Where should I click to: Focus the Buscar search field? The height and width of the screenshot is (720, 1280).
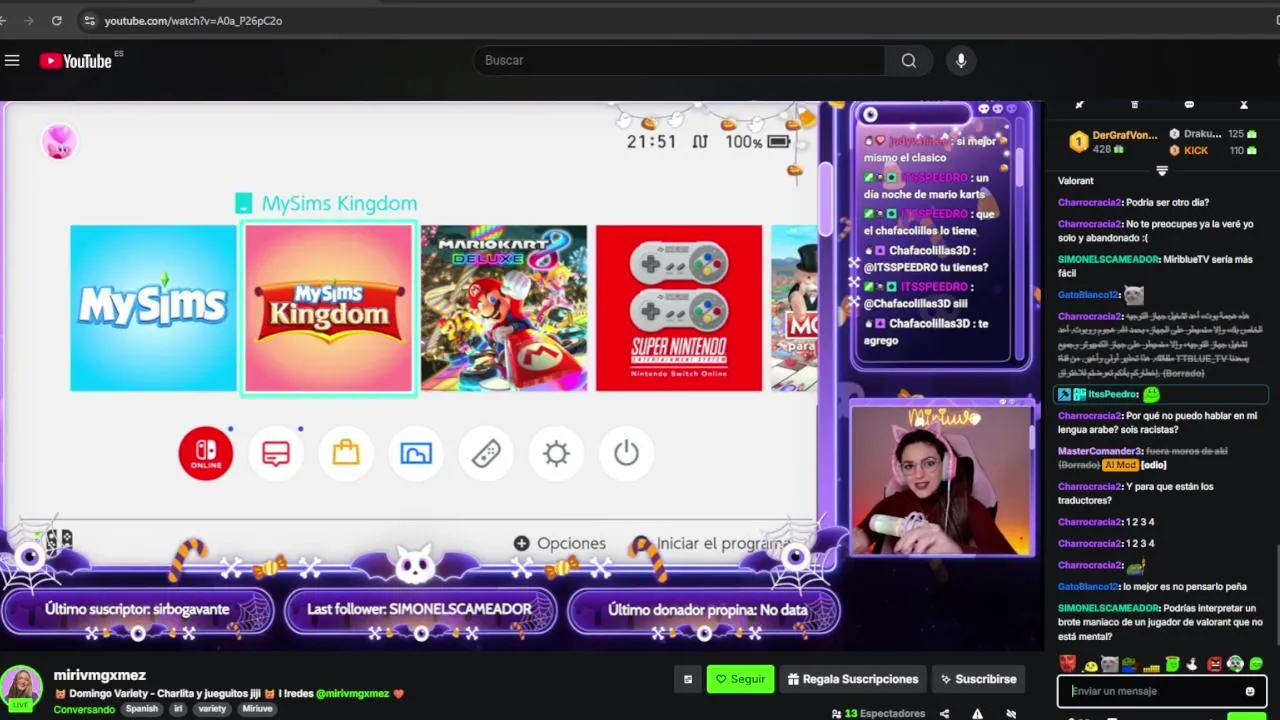click(679, 61)
